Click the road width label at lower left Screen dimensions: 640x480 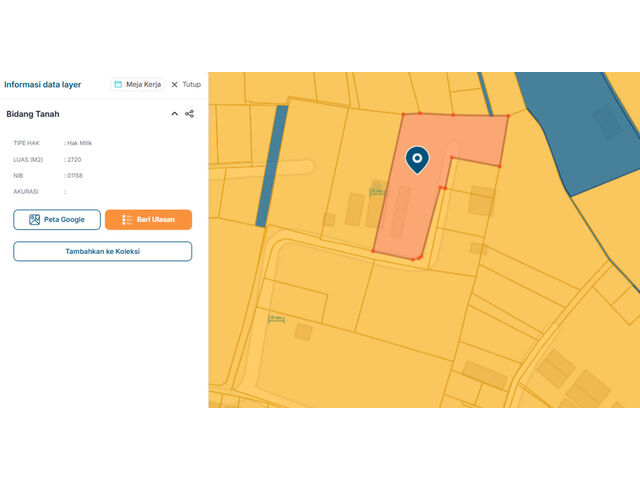point(277,319)
